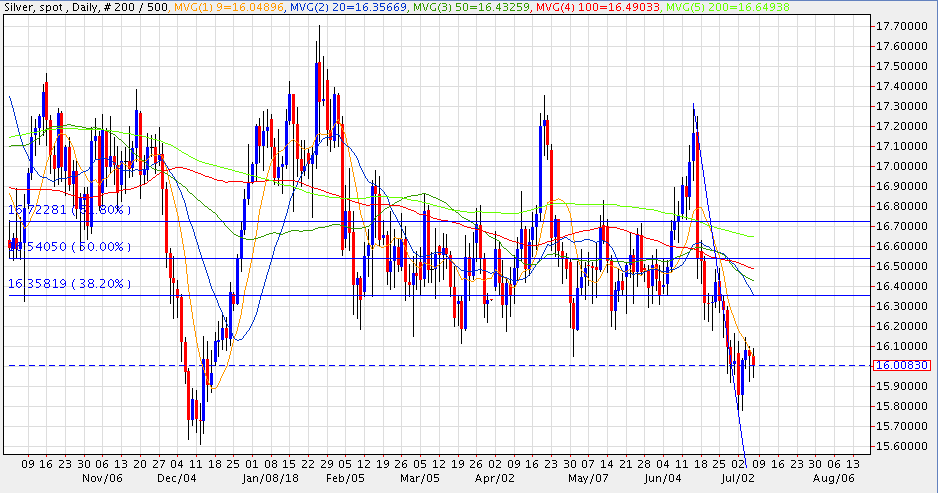Select the MVG(5) 200=16.64938 legend
This screenshot has width=938, height=493.
[x=727, y=7]
